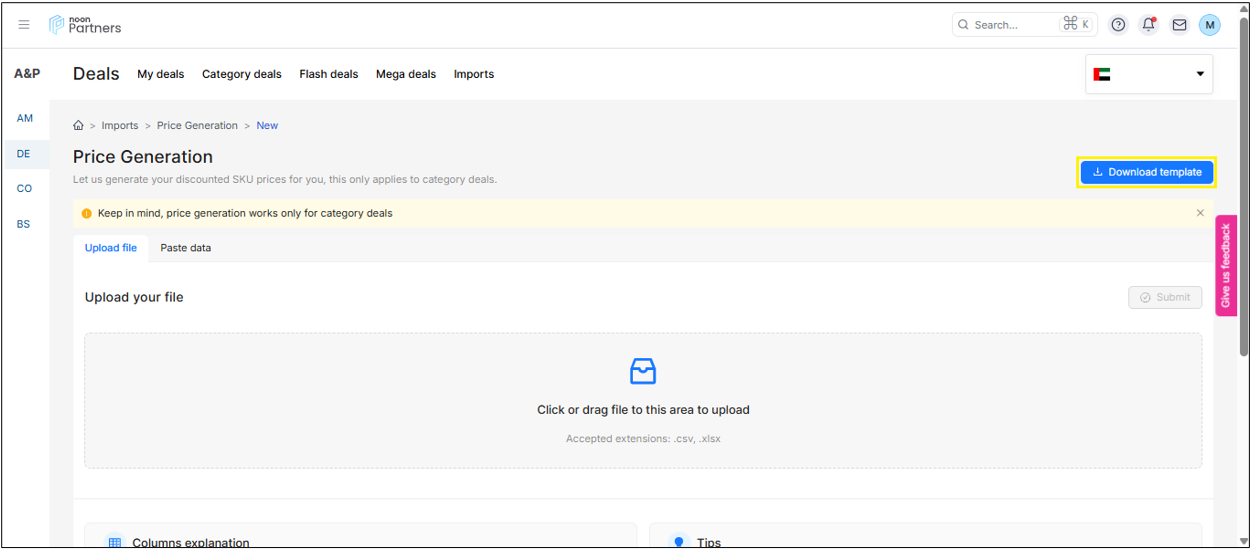The height and width of the screenshot is (553, 1254).
Task: Open Category deals in Deals menu
Action: pos(241,74)
